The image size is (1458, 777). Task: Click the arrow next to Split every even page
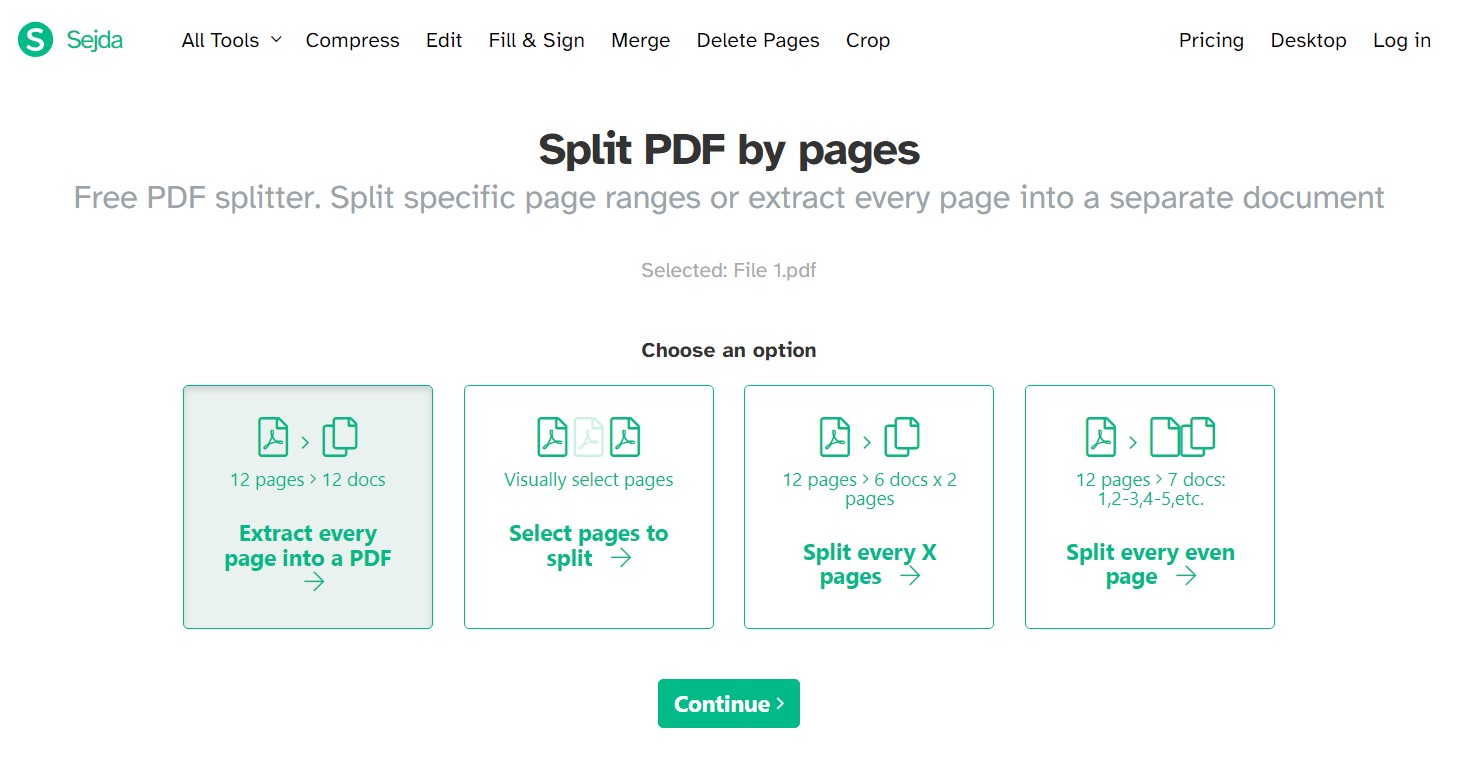1188,576
